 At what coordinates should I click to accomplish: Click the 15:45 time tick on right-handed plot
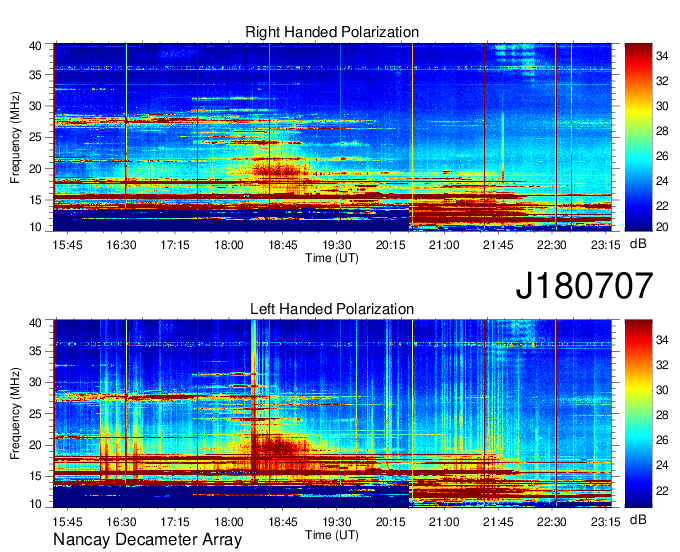point(67,245)
